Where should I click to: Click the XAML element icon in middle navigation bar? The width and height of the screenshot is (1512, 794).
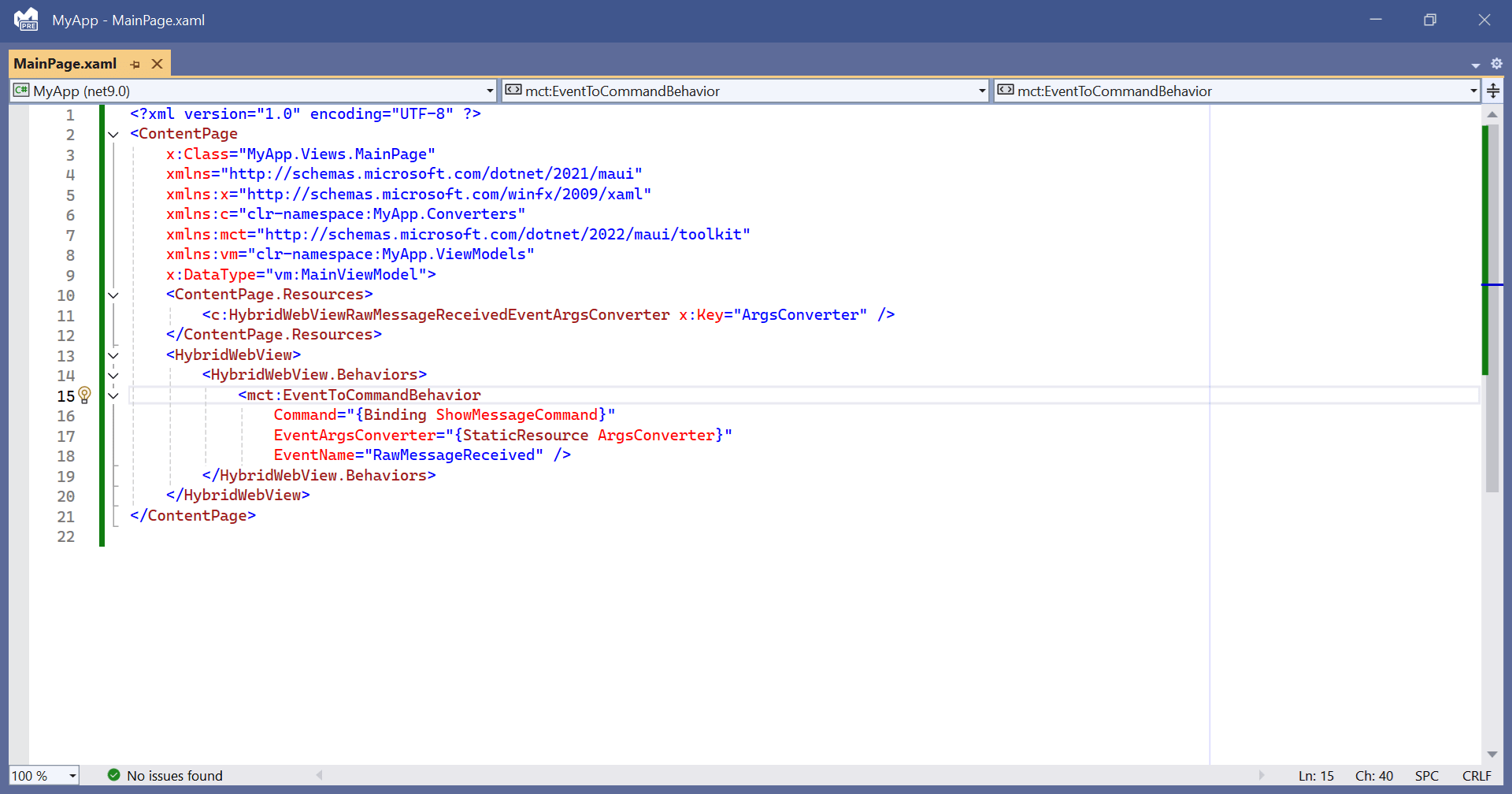click(x=513, y=90)
